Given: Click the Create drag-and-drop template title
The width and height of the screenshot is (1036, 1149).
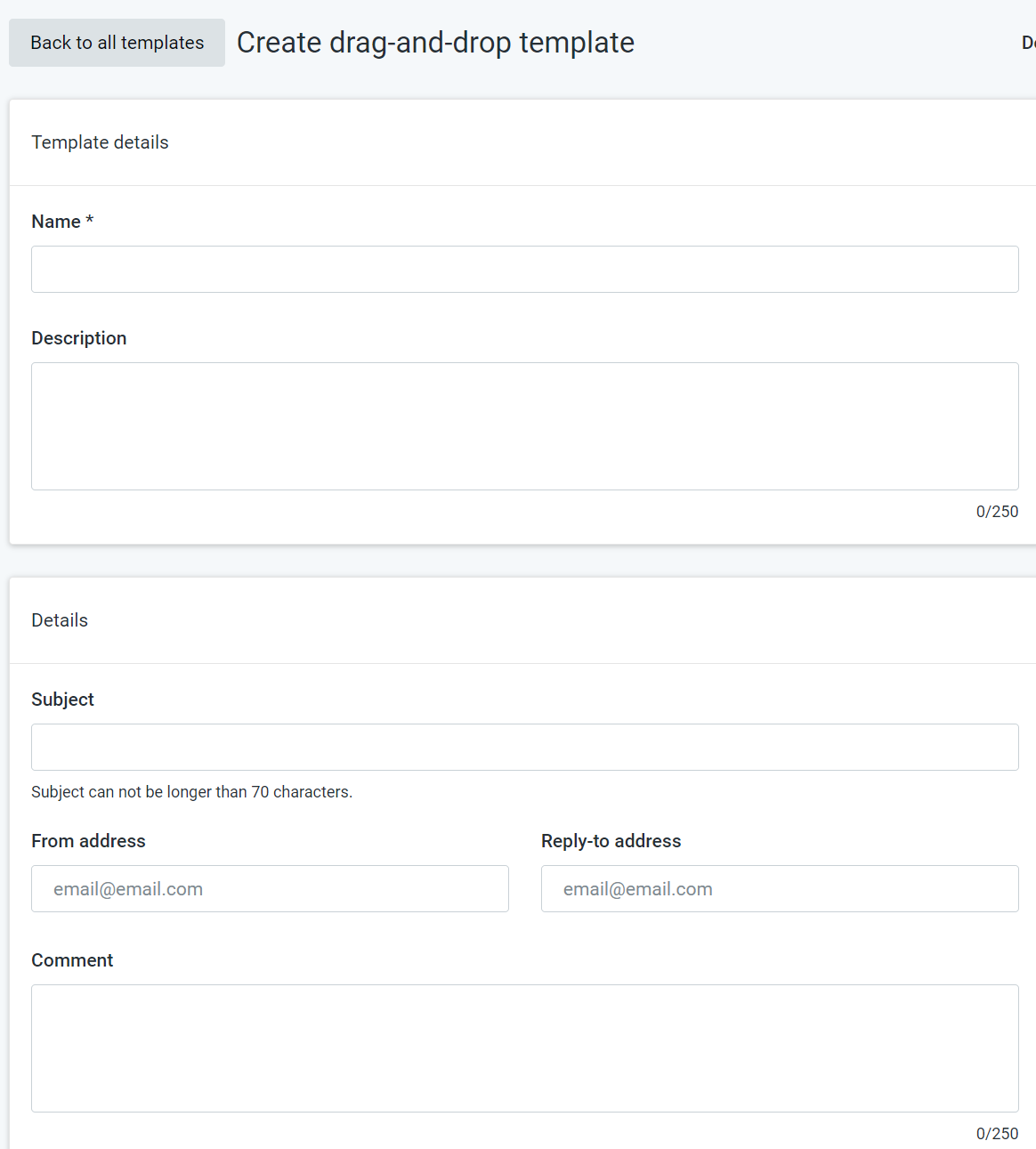Looking at the screenshot, I should 435,42.
